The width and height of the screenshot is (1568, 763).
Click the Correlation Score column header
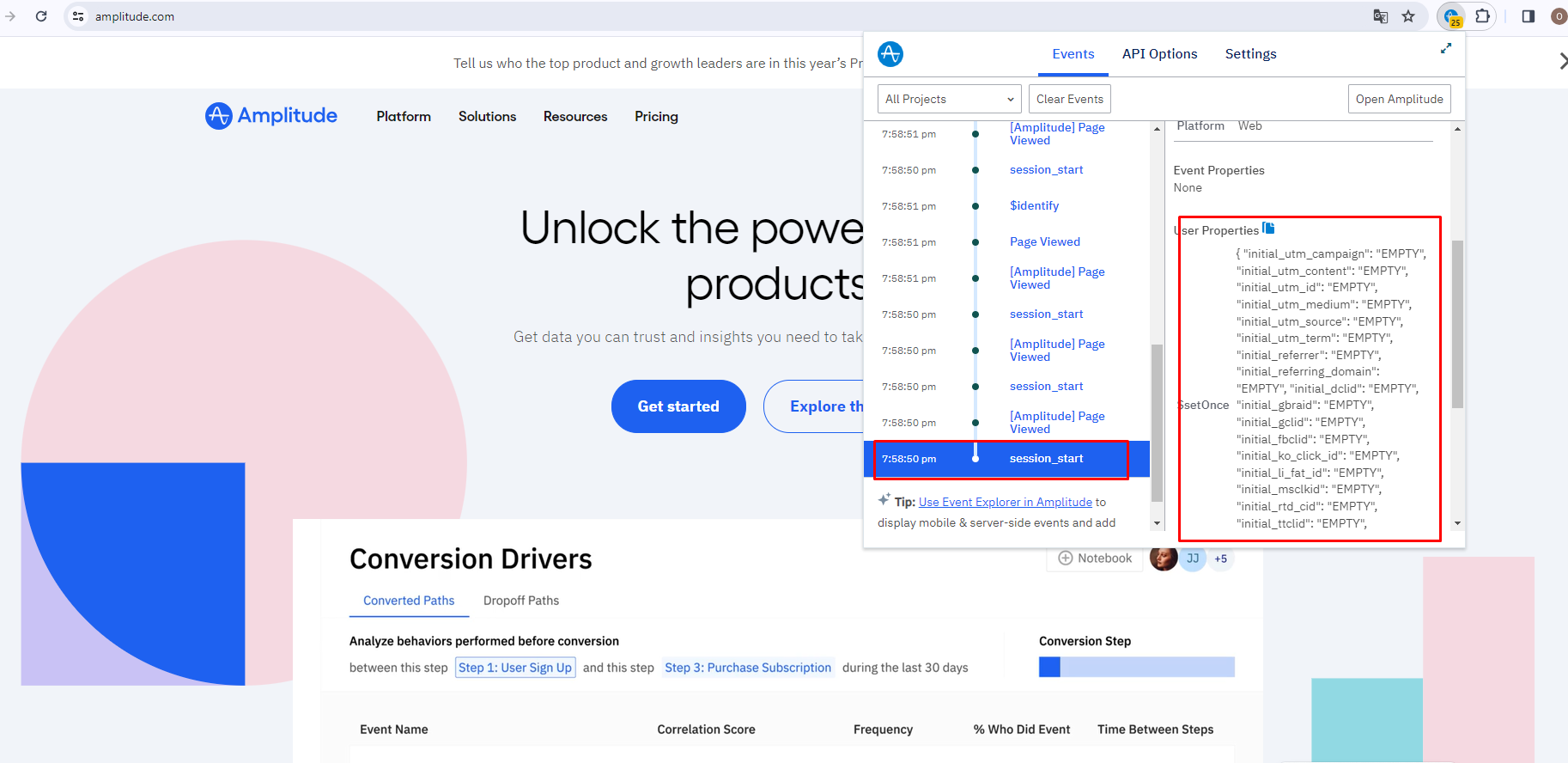(706, 729)
